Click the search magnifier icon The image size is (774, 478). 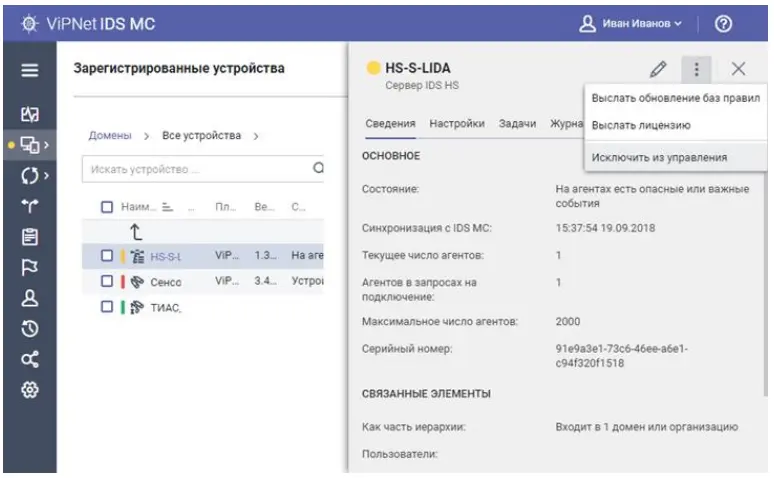coord(318,168)
